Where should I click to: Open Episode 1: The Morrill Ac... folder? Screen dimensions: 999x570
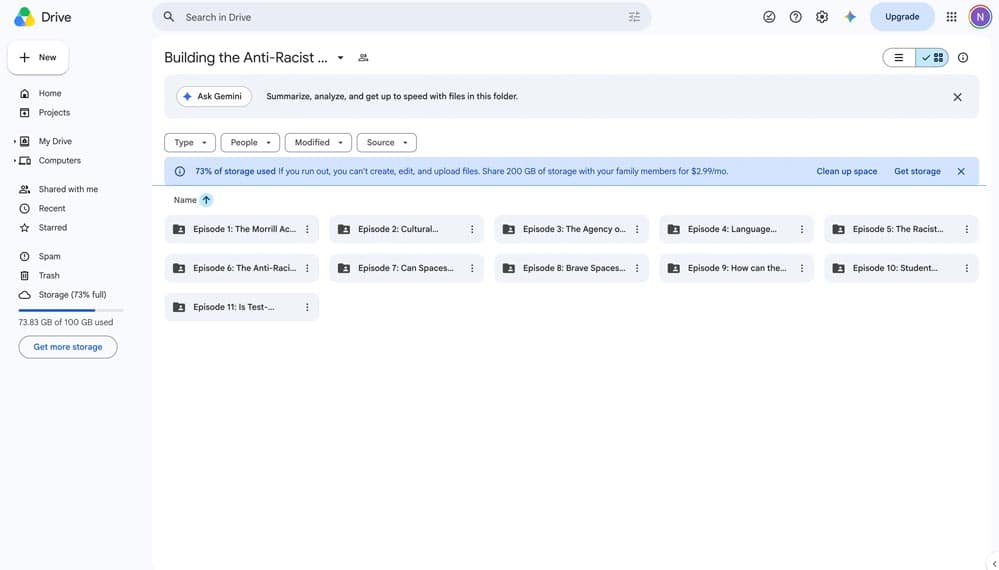pyautogui.click(x=241, y=229)
